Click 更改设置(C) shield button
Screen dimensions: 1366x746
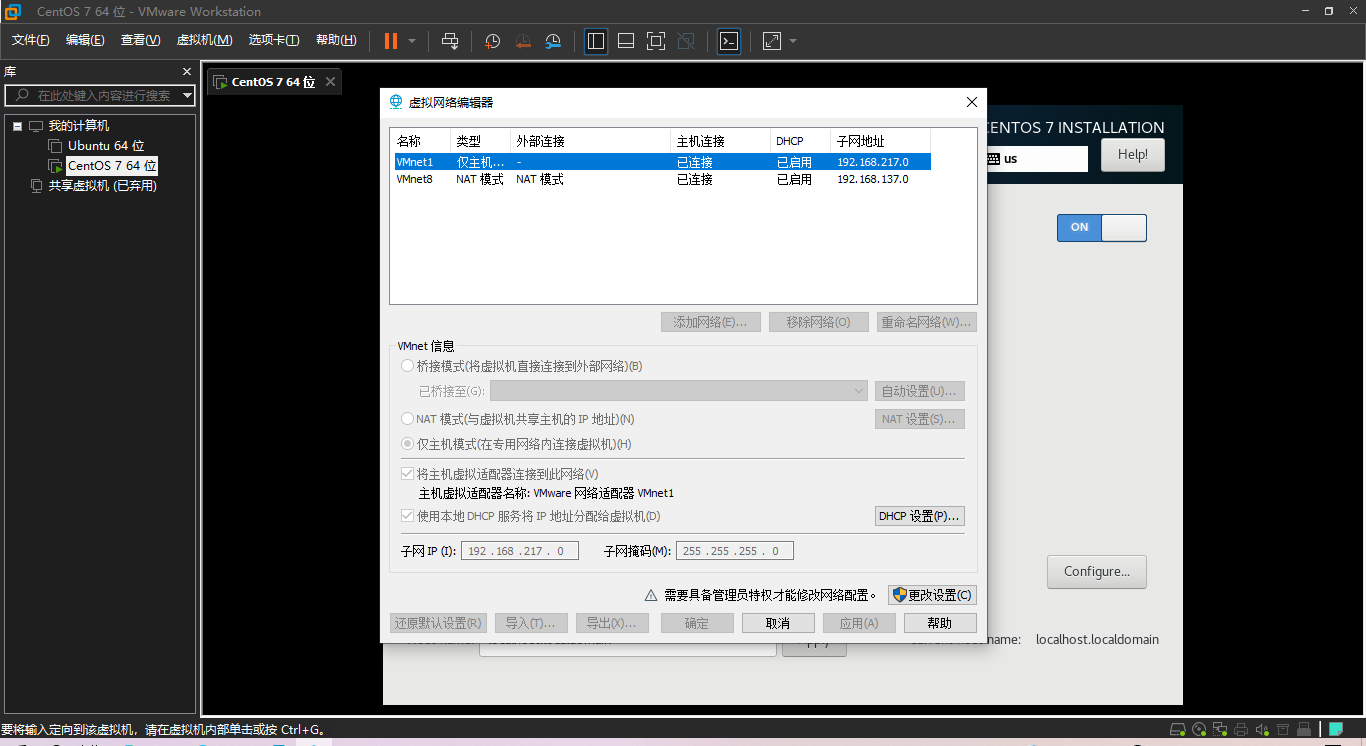tap(932, 595)
